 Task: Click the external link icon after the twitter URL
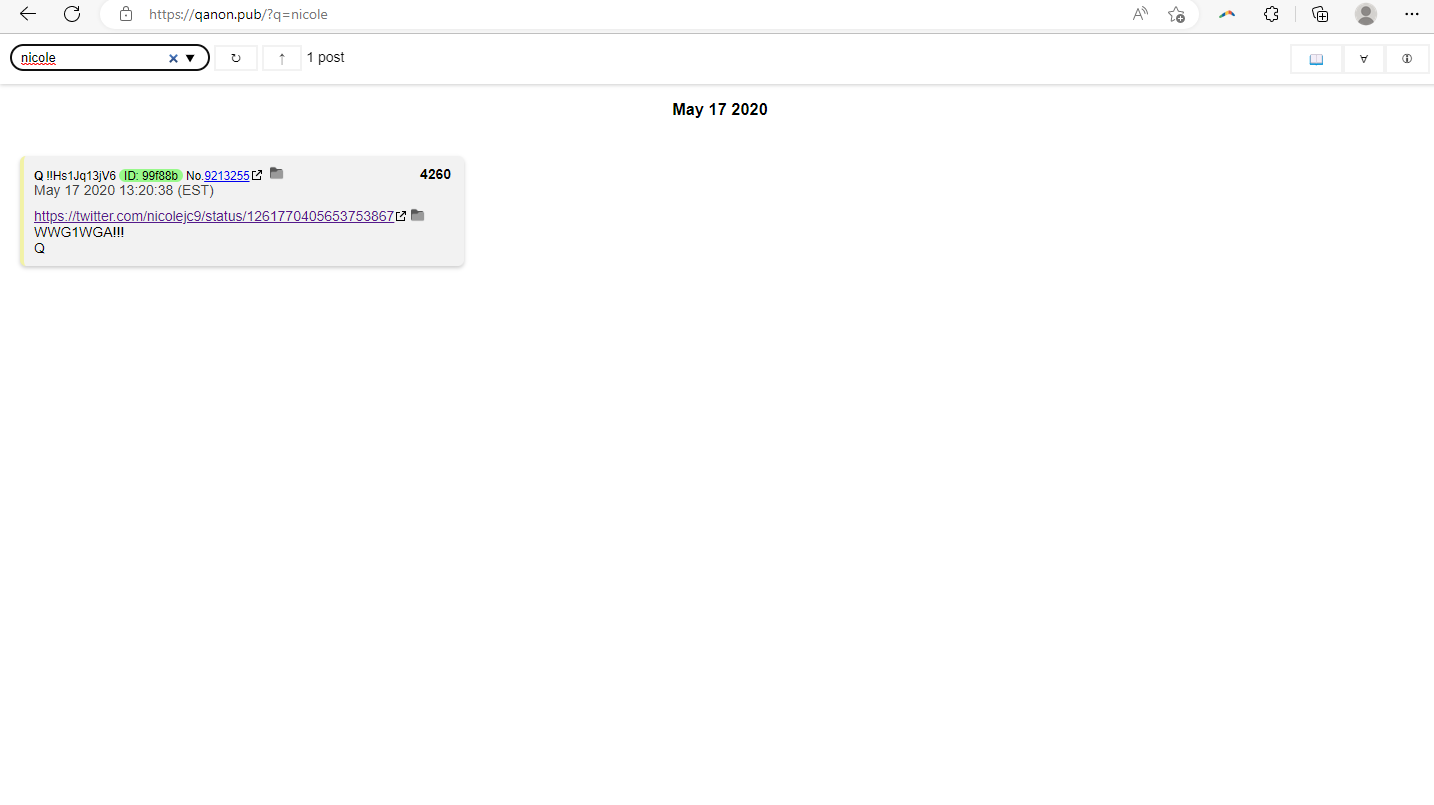click(x=401, y=216)
